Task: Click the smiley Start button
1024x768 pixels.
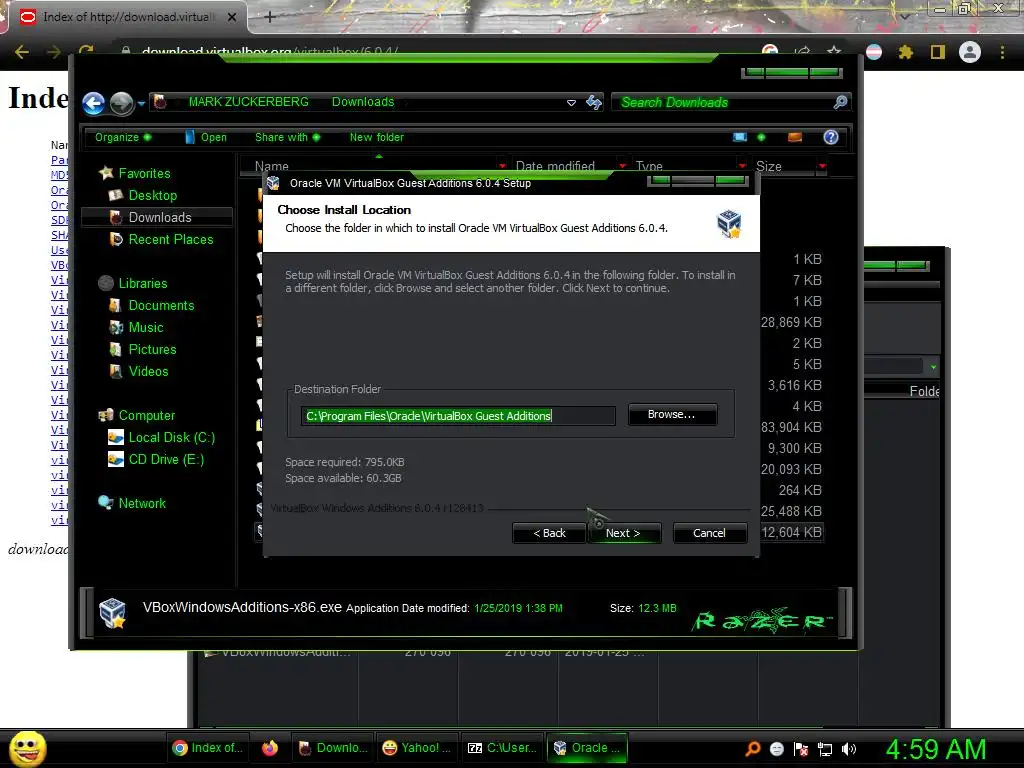Action: click(x=27, y=748)
